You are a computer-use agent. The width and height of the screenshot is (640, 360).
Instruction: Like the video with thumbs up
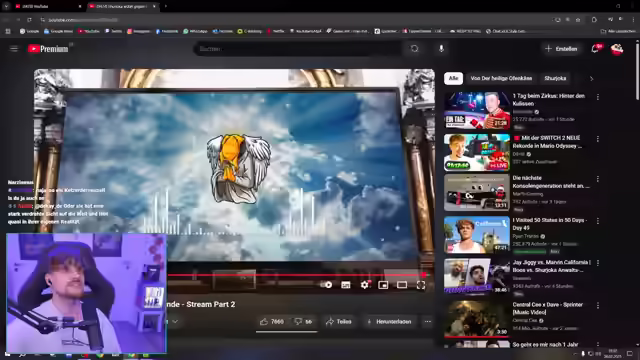(272, 322)
